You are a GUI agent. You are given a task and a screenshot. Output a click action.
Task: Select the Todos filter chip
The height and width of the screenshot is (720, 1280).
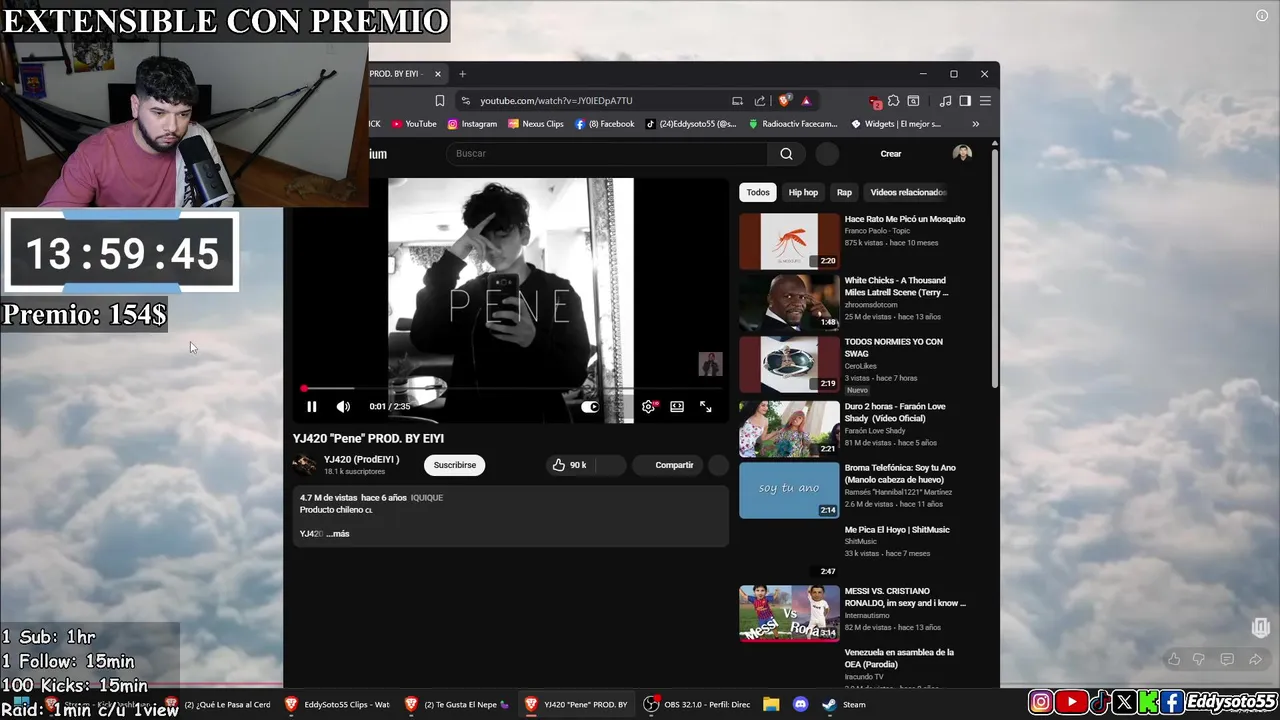(x=758, y=192)
